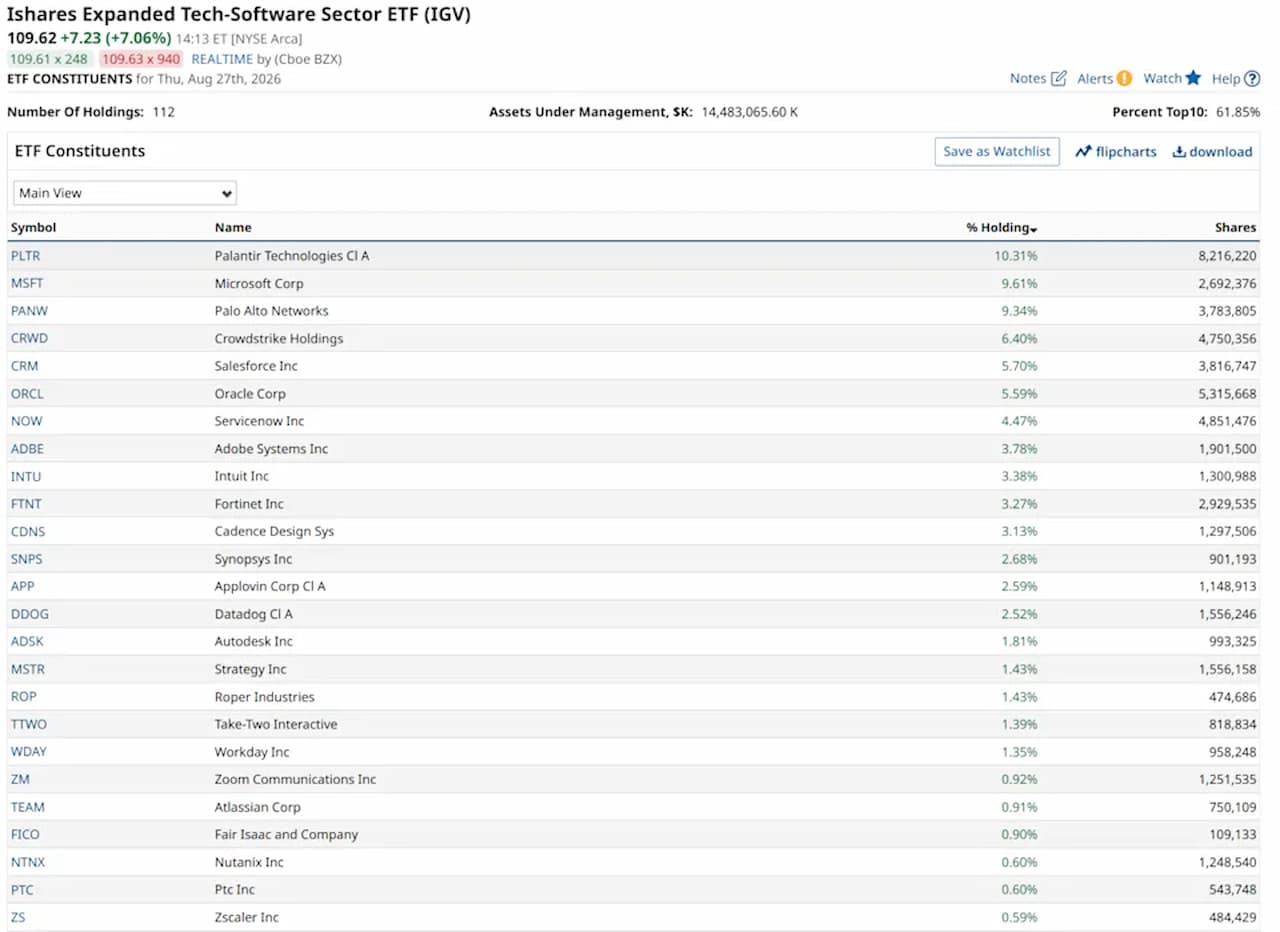Open the SNPS symbol link
Screen dimensions: 1280x932
pyautogui.click(x=27, y=559)
